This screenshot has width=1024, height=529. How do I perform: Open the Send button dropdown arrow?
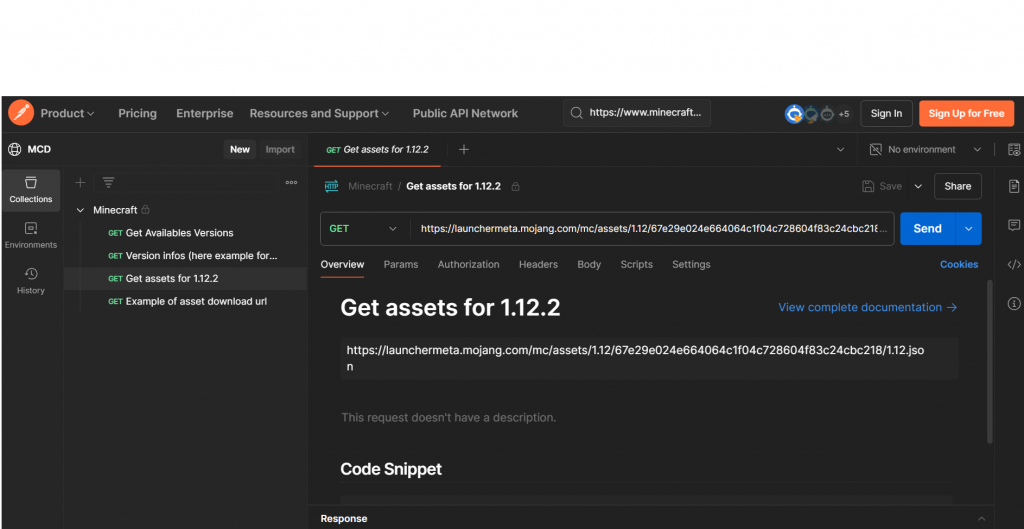tap(968, 229)
